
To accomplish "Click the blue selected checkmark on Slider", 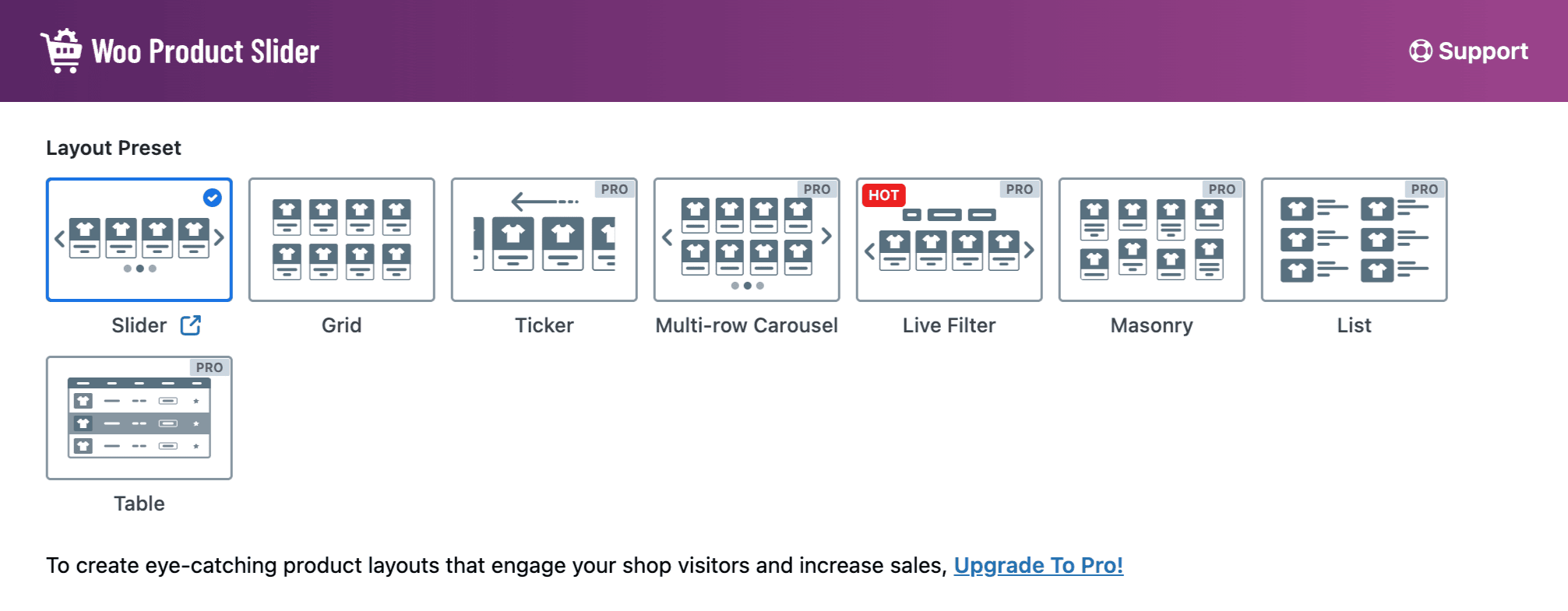I will 212,198.
